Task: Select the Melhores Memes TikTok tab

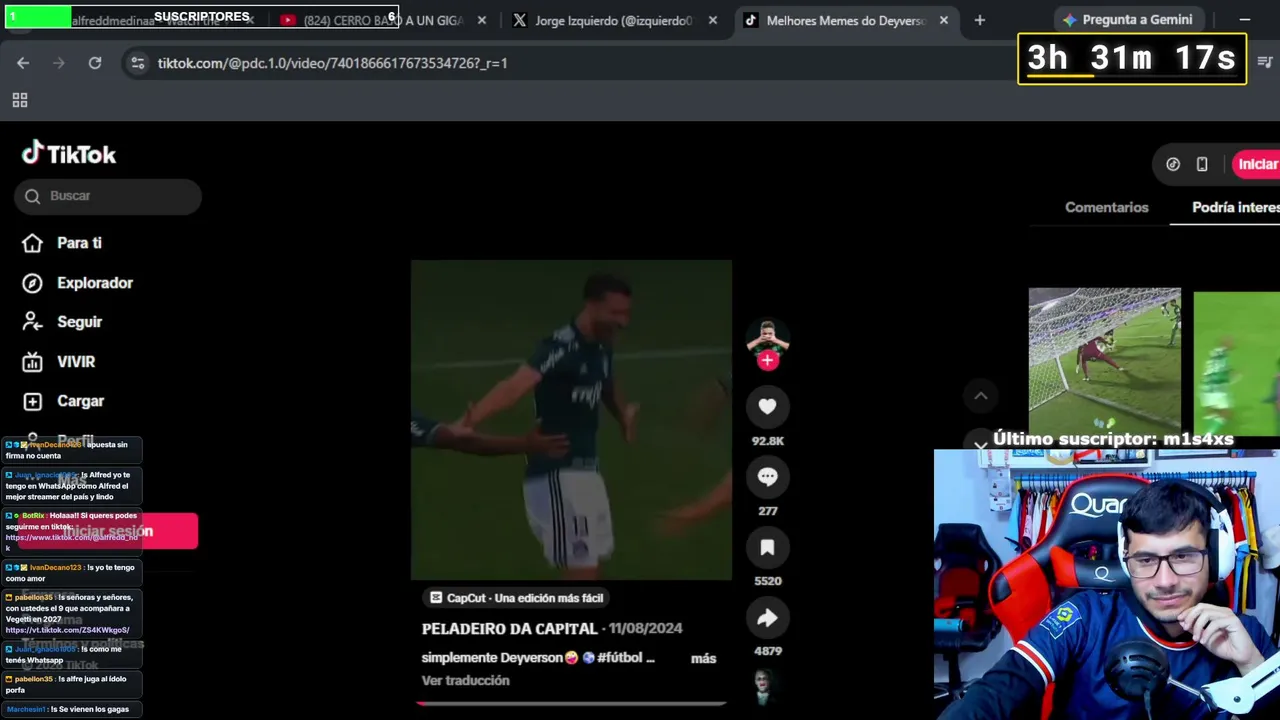Action: point(846,20)
